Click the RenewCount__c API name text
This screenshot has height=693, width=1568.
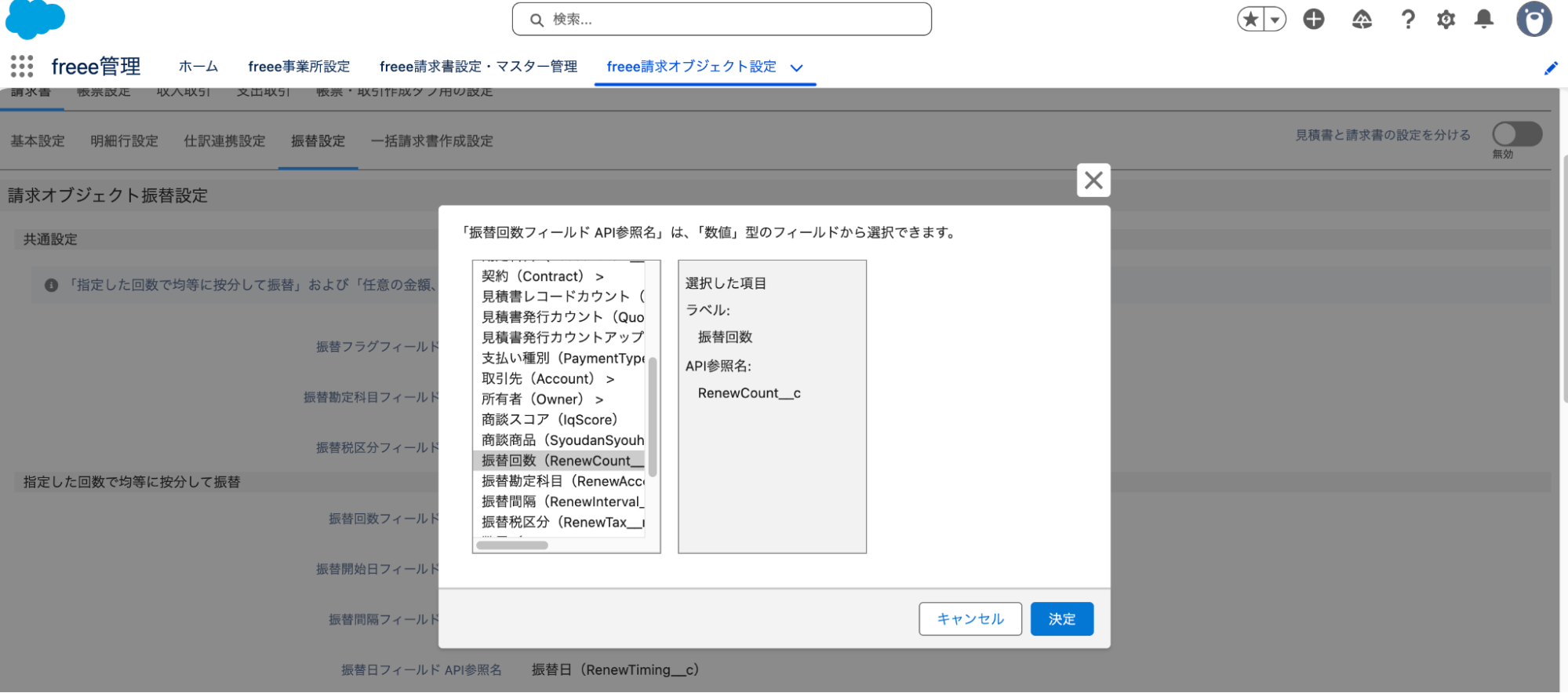pos(749,393)
